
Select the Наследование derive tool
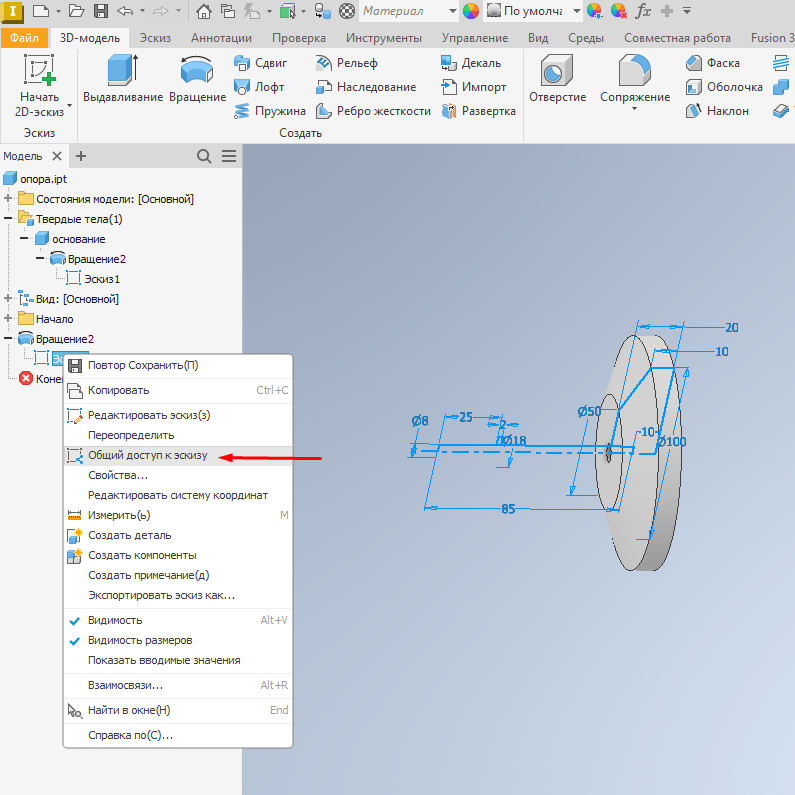366,87
